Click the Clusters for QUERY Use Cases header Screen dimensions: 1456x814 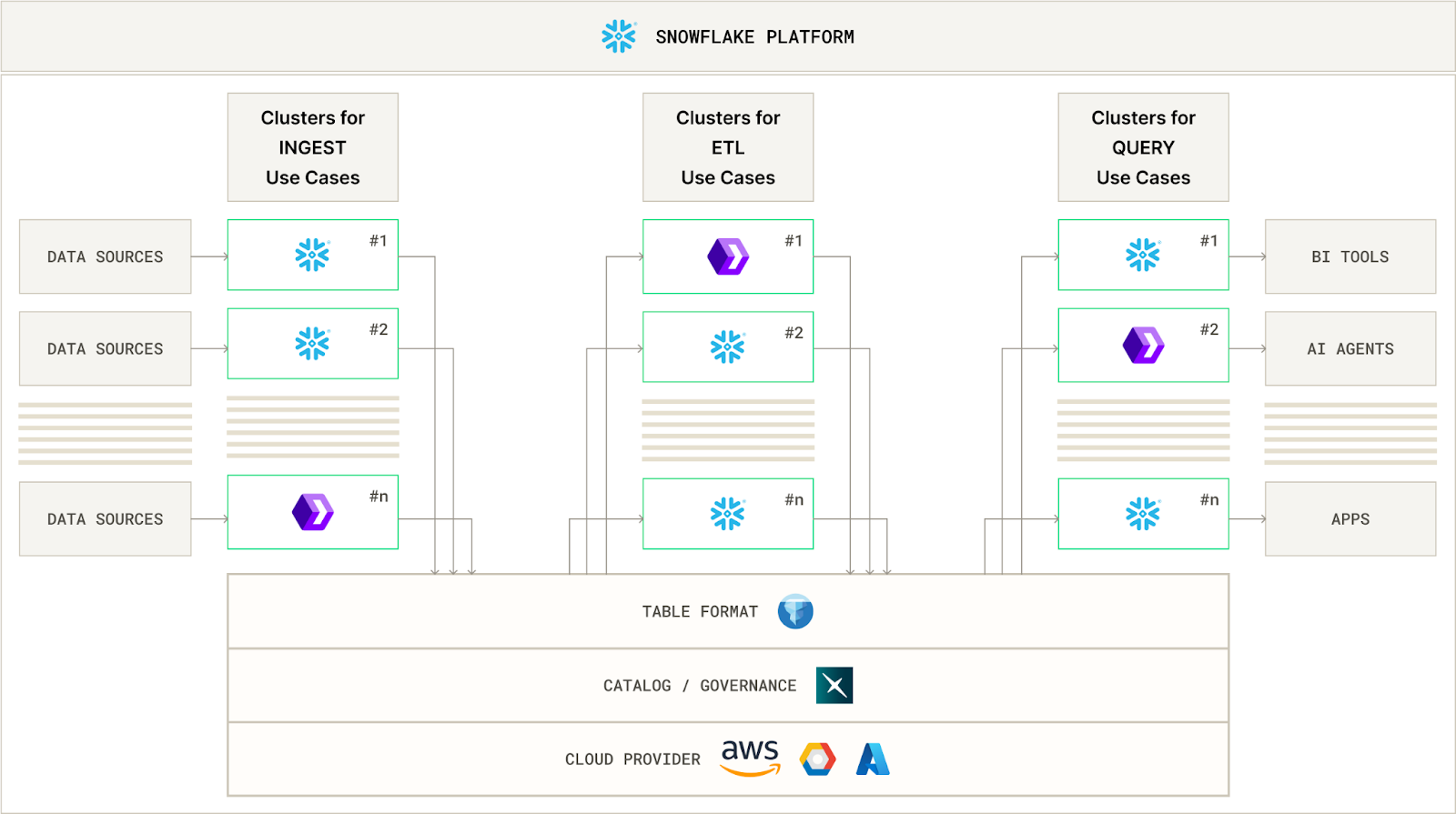tap(1144, 147)
